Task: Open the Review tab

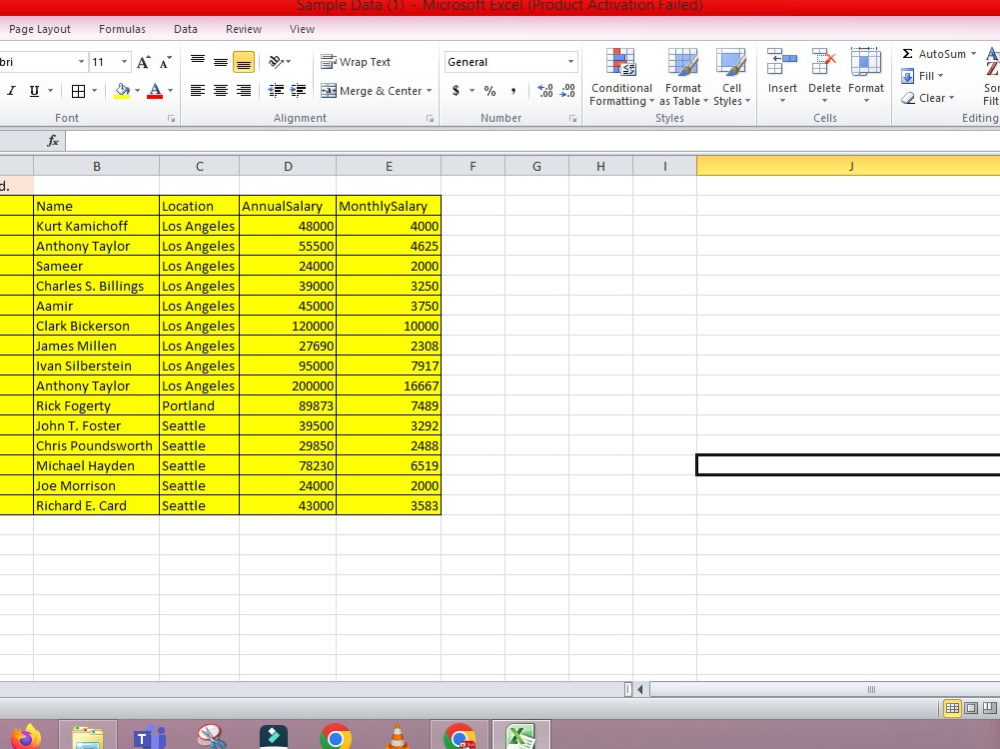Action: [x=244, y=29]
